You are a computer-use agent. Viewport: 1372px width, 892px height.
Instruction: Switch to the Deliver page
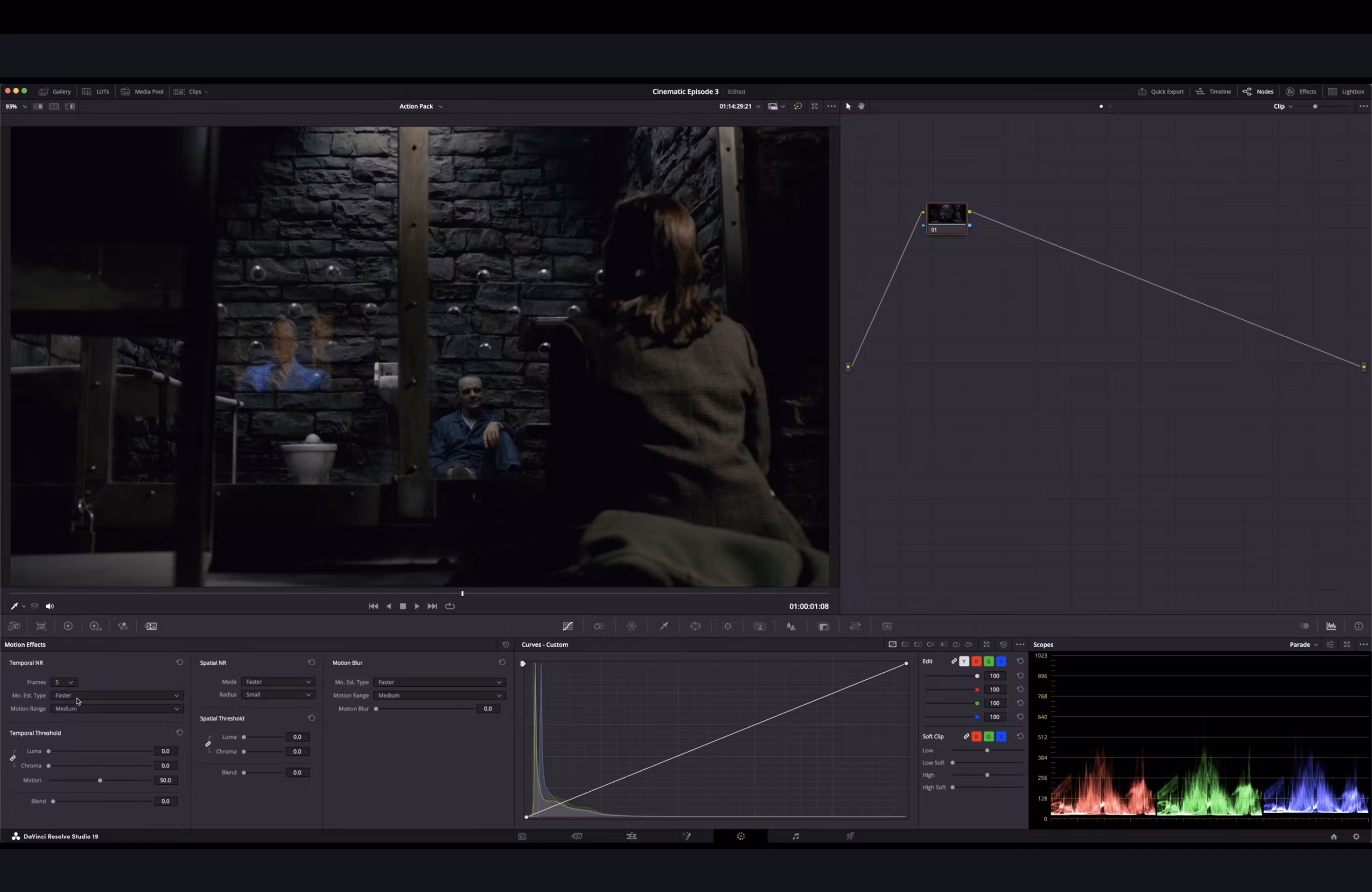850,836
